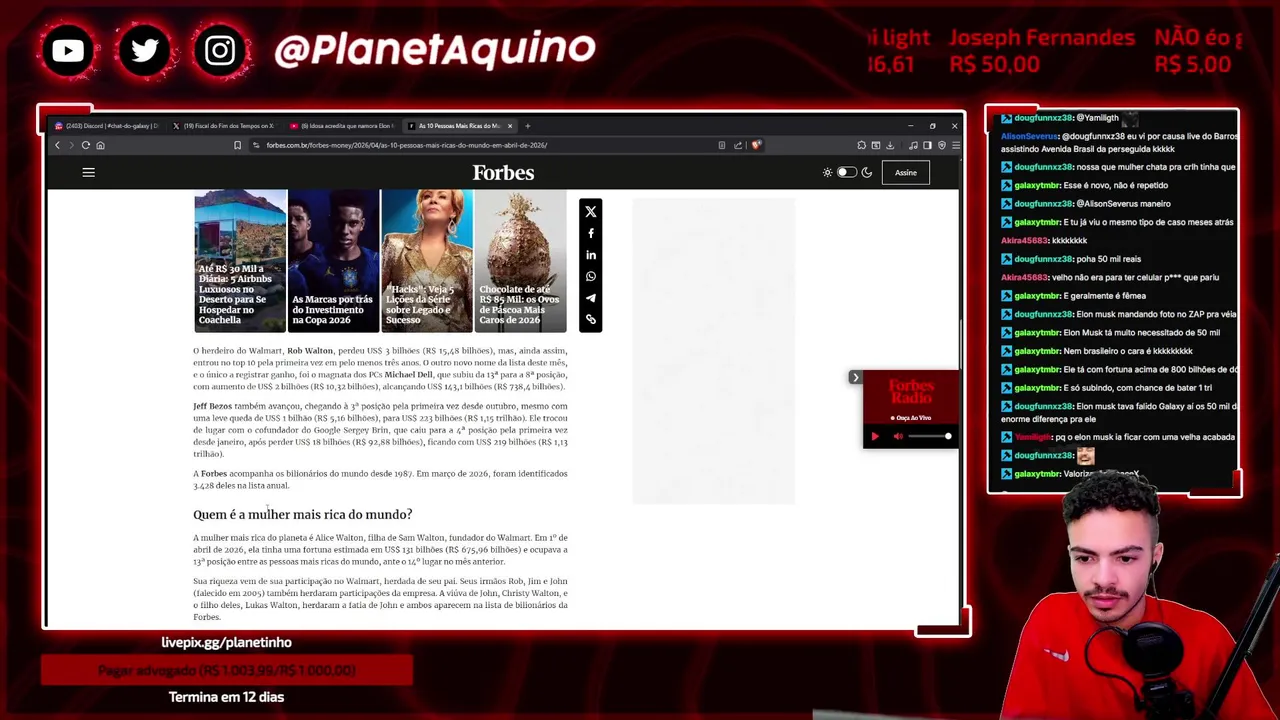Click Akira45683 kkkkkkkk chat message
The height and width of the screenshot is (720, 1280).
pyautogui.click(x=1044, y=240)
